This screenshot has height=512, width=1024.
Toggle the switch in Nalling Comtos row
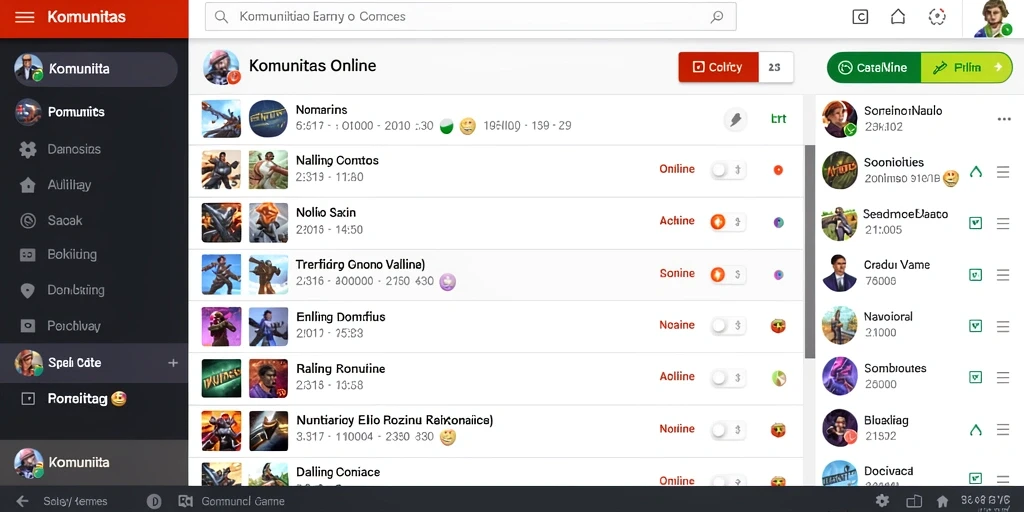(x=728, y=170)
